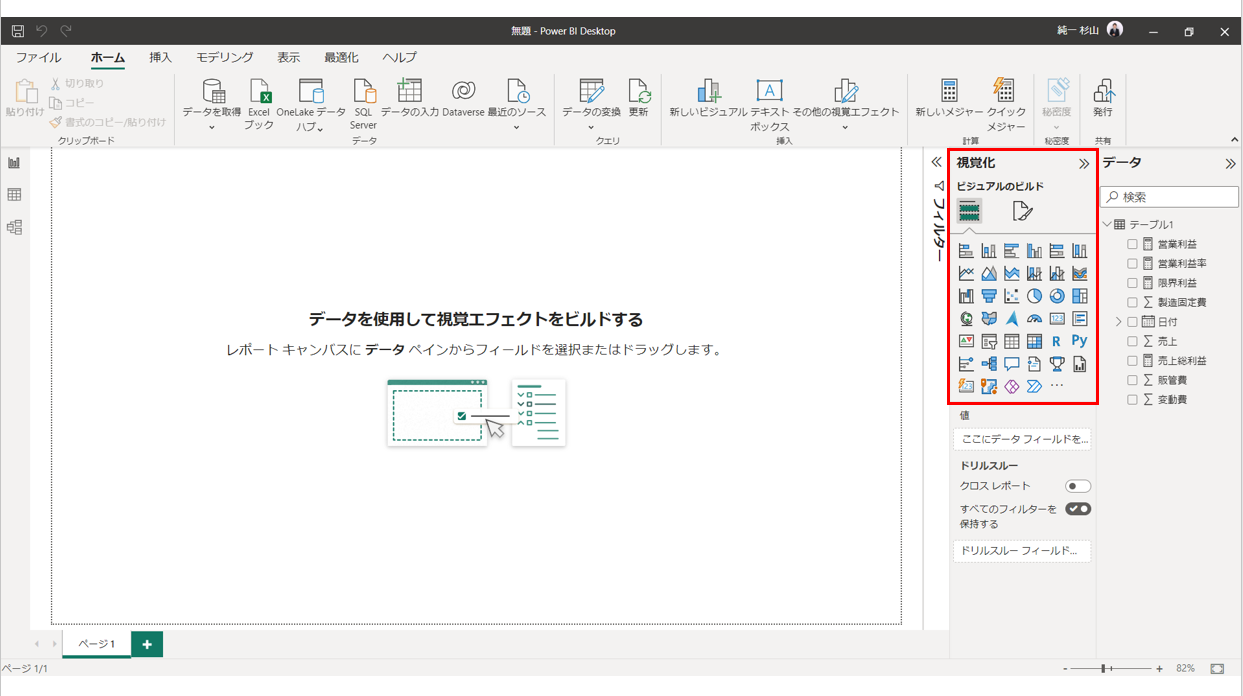
Task: Open the format visual (paintbrush) tab
Action: pos(1021,211)
